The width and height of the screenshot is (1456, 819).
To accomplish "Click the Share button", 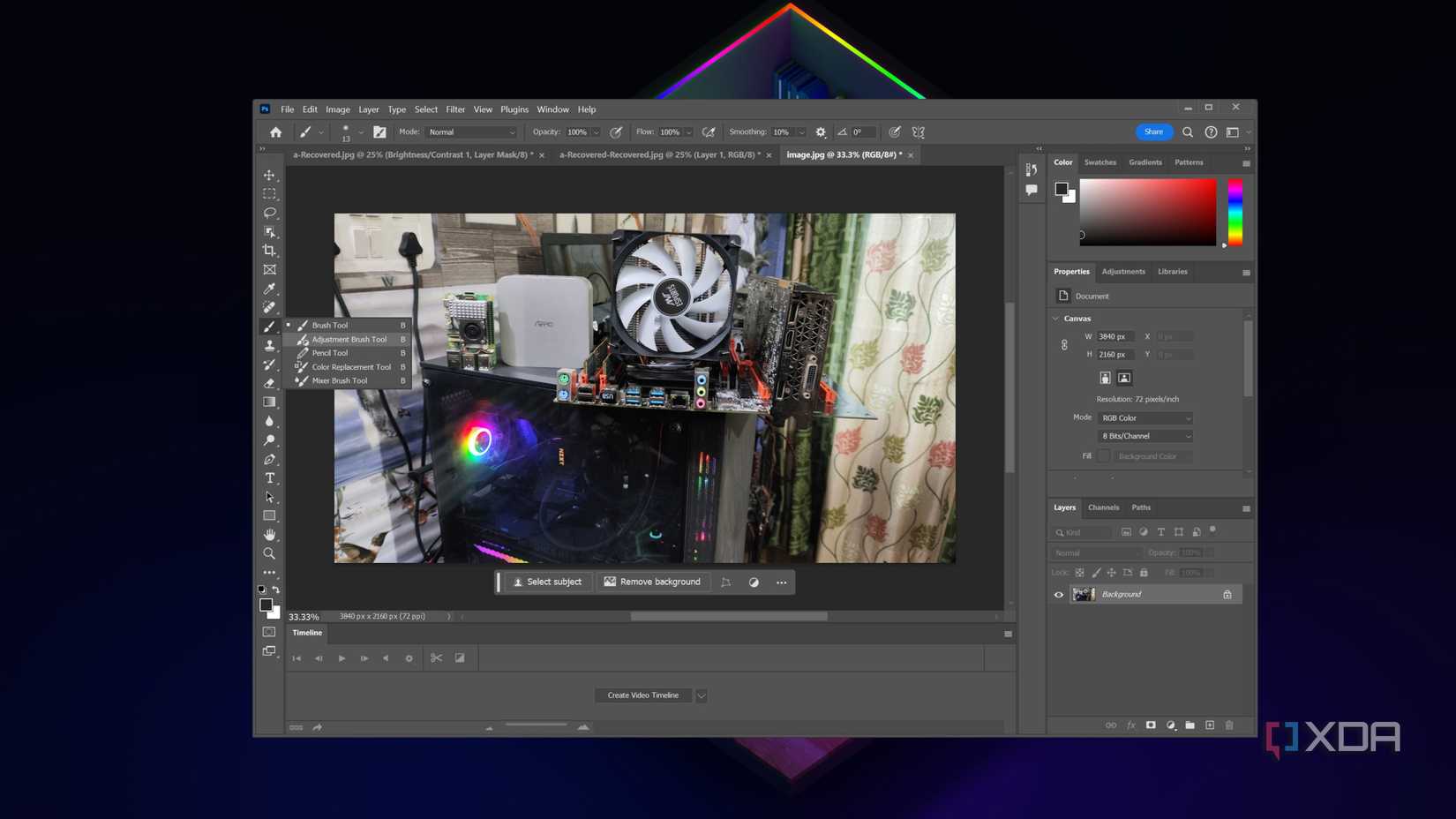I will (1153, 131).
